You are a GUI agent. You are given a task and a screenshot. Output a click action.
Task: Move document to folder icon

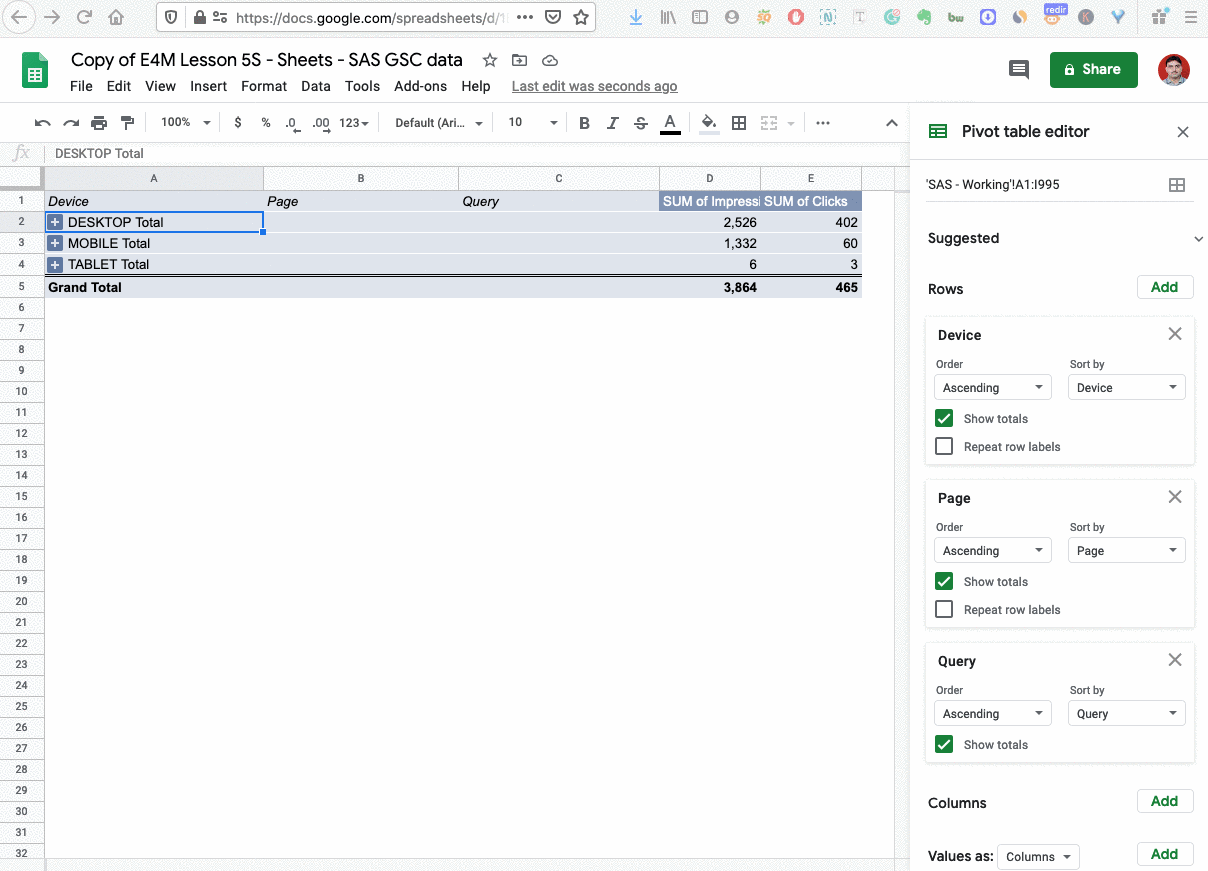point(520,60)
